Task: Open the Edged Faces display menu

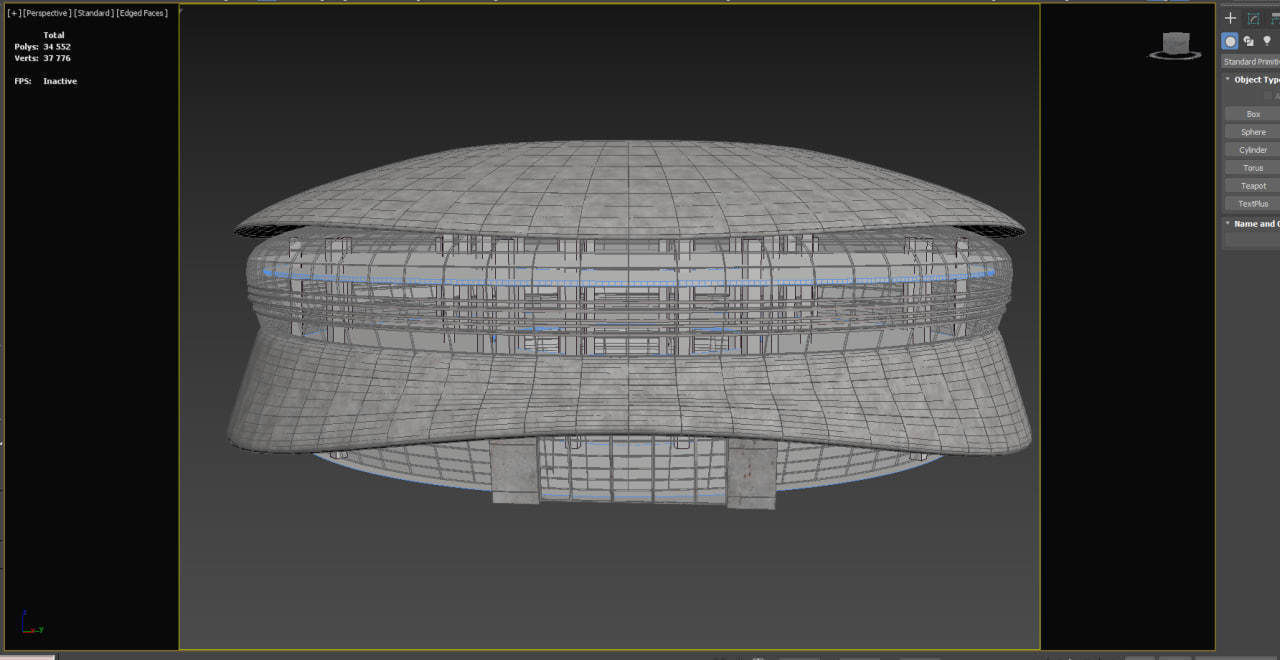Action: click(142, 13)
